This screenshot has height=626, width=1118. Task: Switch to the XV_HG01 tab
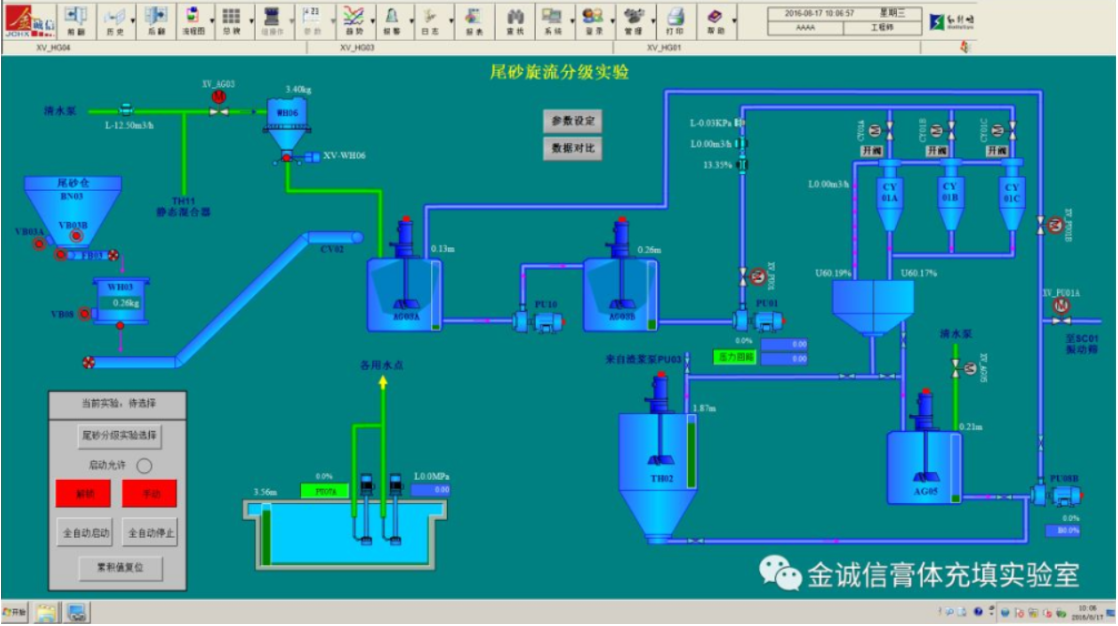(x=664, y=47)
